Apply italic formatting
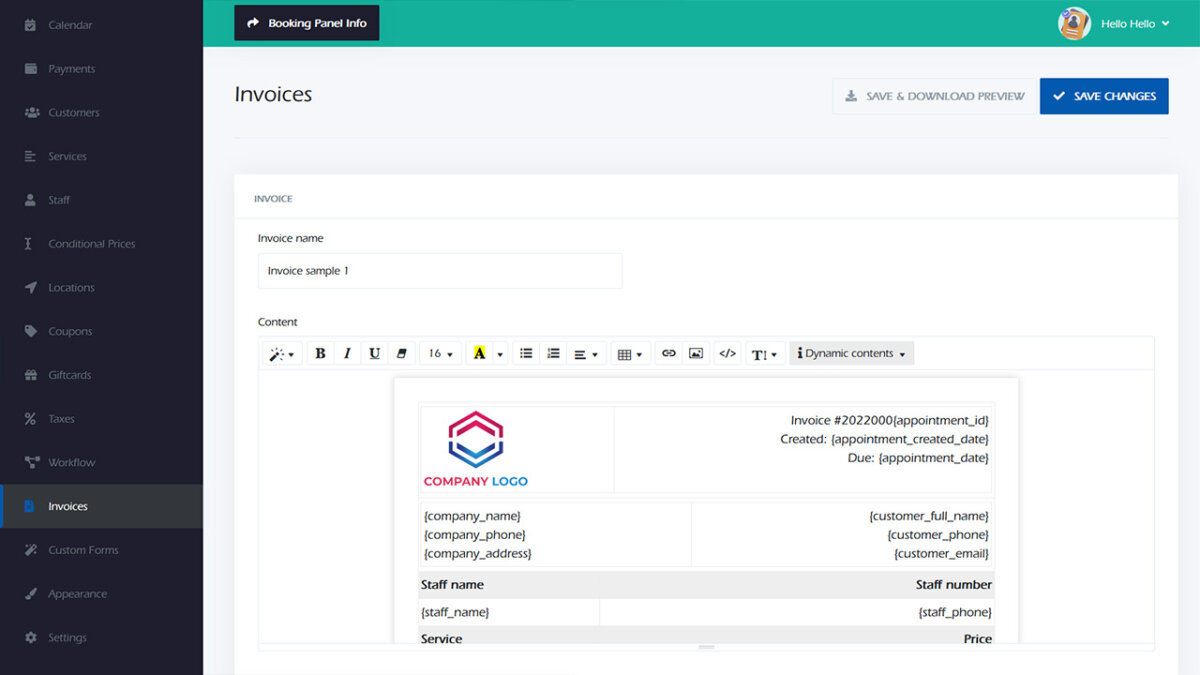The height and width of the screenshot is (675, 1200). pos(347,353)
